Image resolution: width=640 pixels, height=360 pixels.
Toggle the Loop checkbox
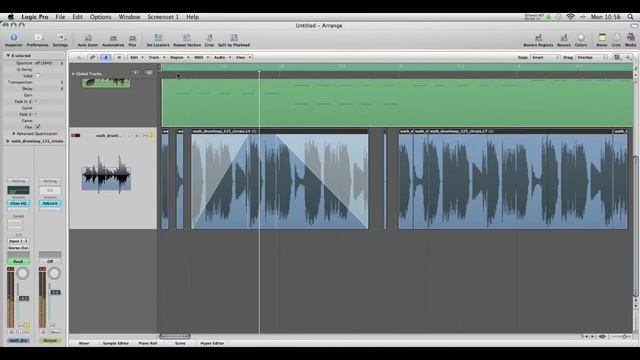(x=38, y=76)
